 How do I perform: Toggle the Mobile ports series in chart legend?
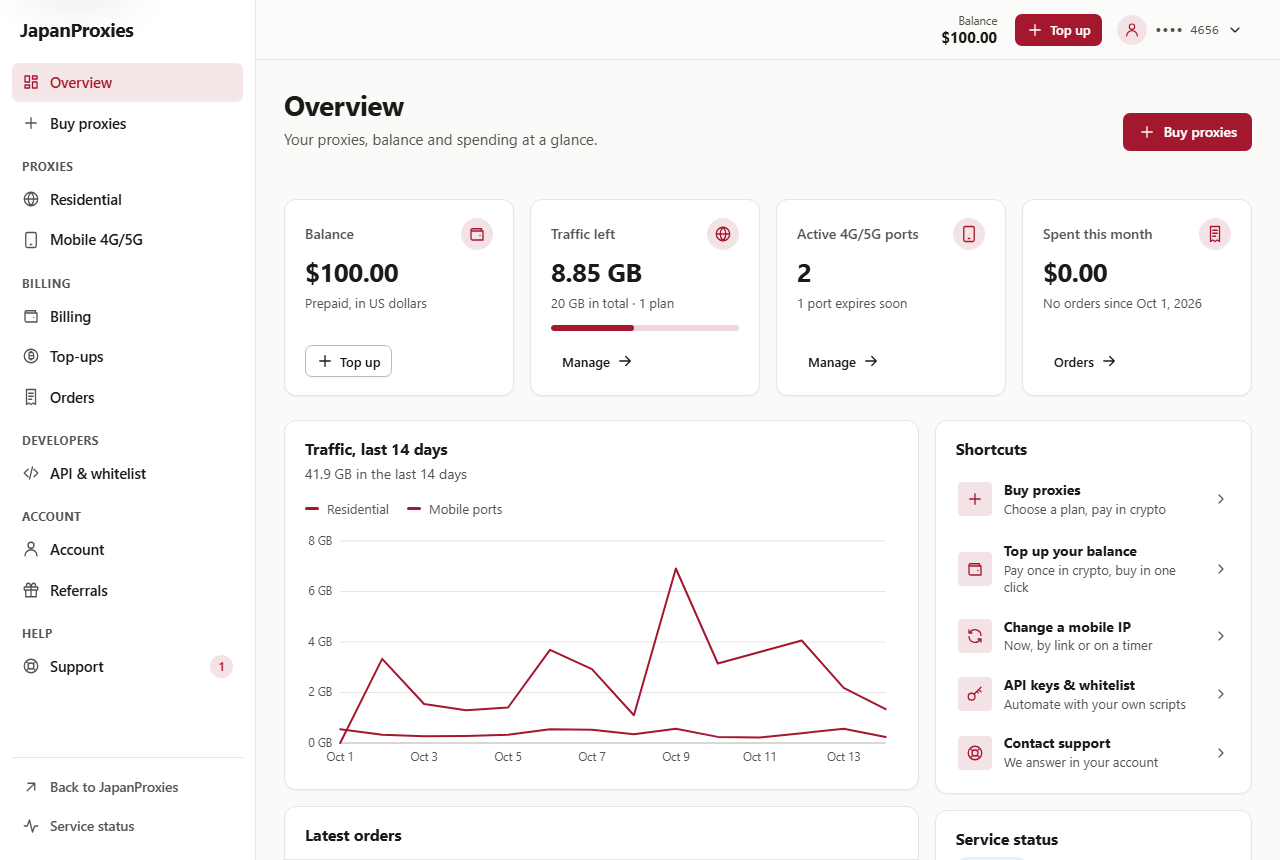[455, 509]
